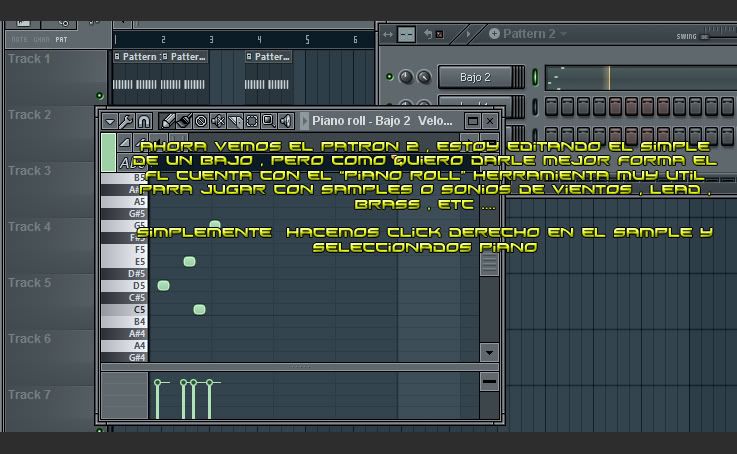Click the plus icon beside Pattern 2
737x454 pixels.
[494, 33]
